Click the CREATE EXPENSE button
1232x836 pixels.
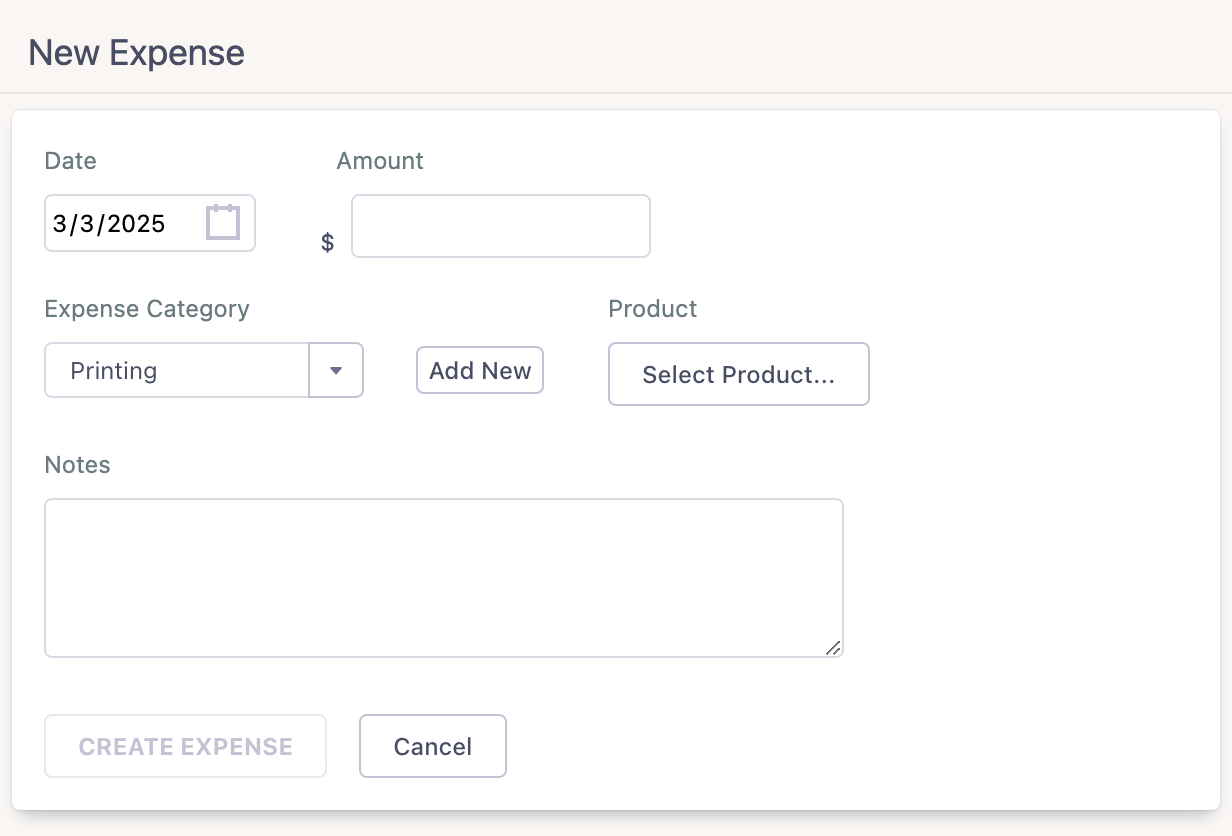point(185,746)
